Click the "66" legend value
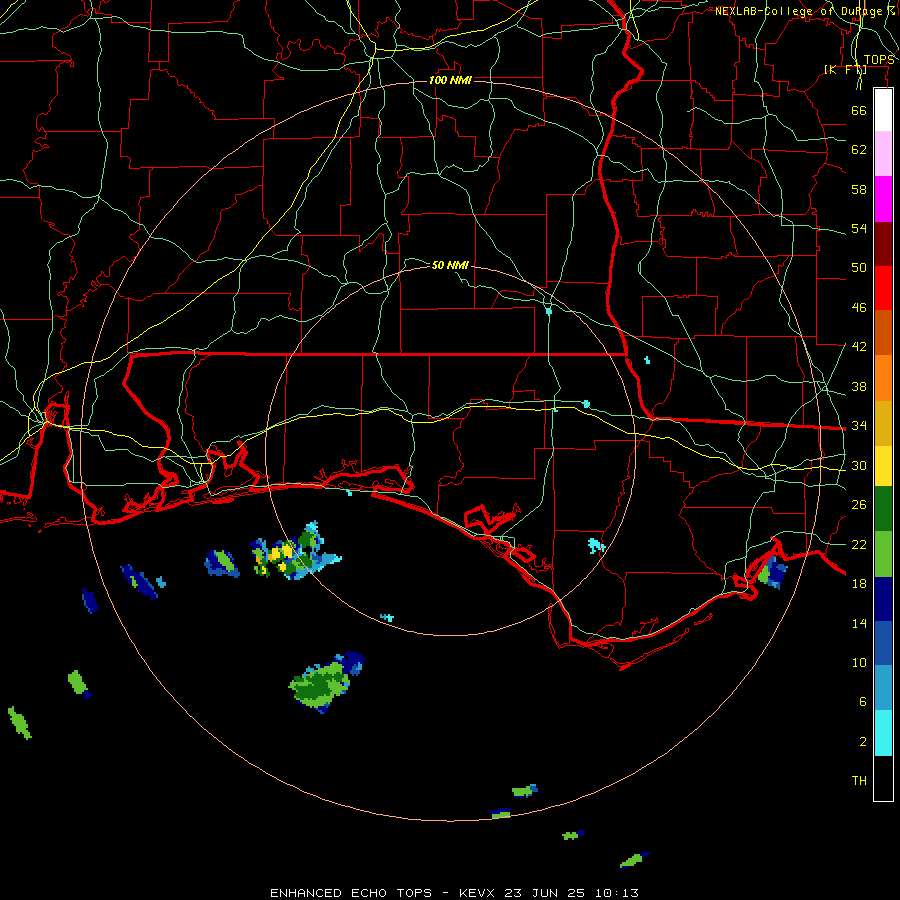 pyautogui.click(x=859, y=110)
